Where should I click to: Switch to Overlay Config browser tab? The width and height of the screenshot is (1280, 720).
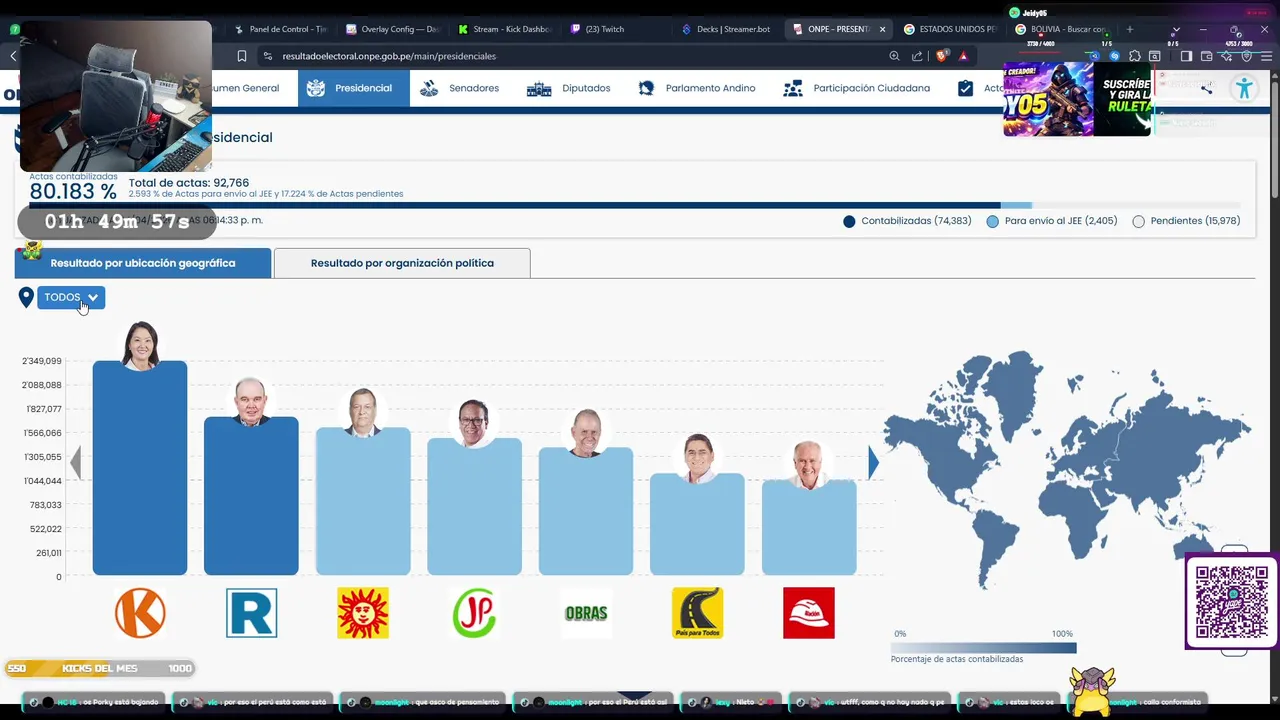point(391,29)
